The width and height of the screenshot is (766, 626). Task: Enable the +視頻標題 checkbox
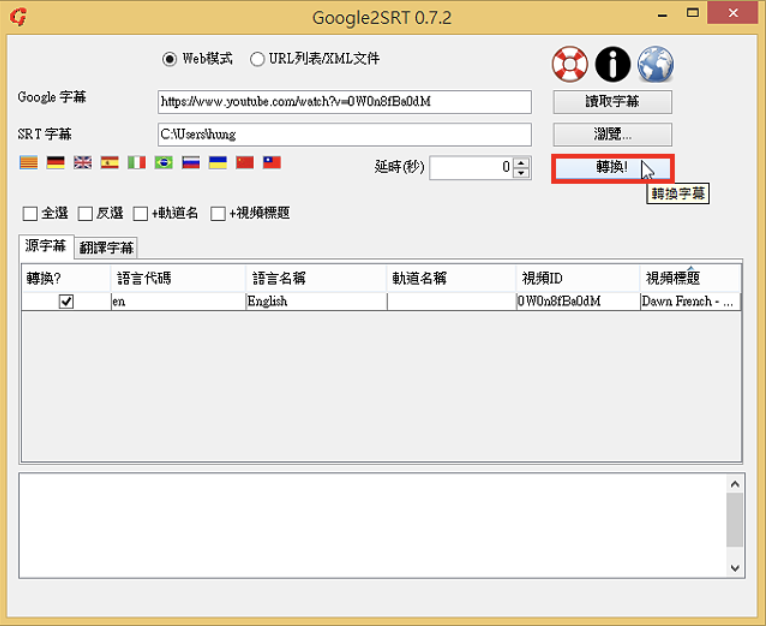218,214
